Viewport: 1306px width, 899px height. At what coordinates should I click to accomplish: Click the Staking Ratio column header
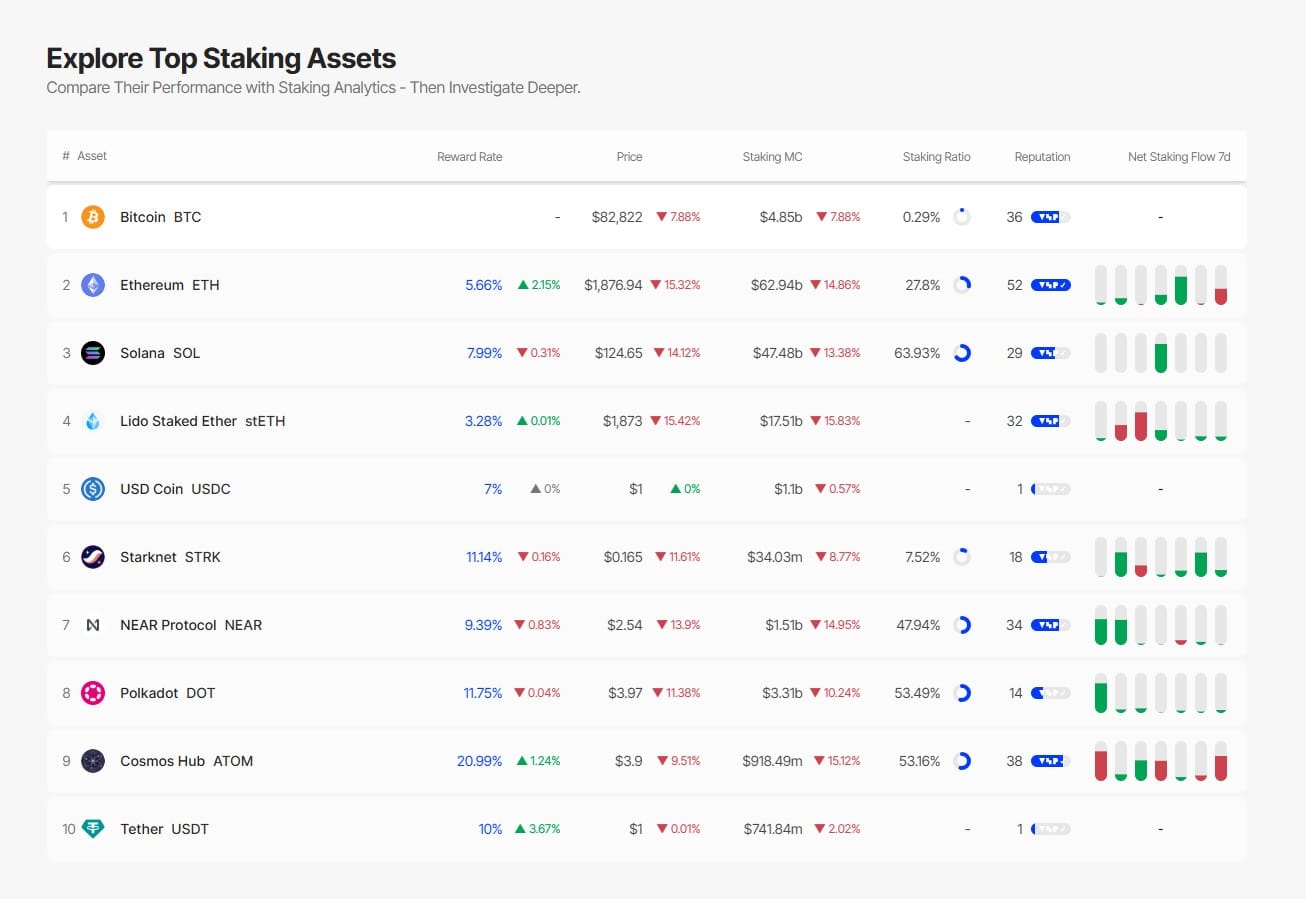[x=936, y=157]
